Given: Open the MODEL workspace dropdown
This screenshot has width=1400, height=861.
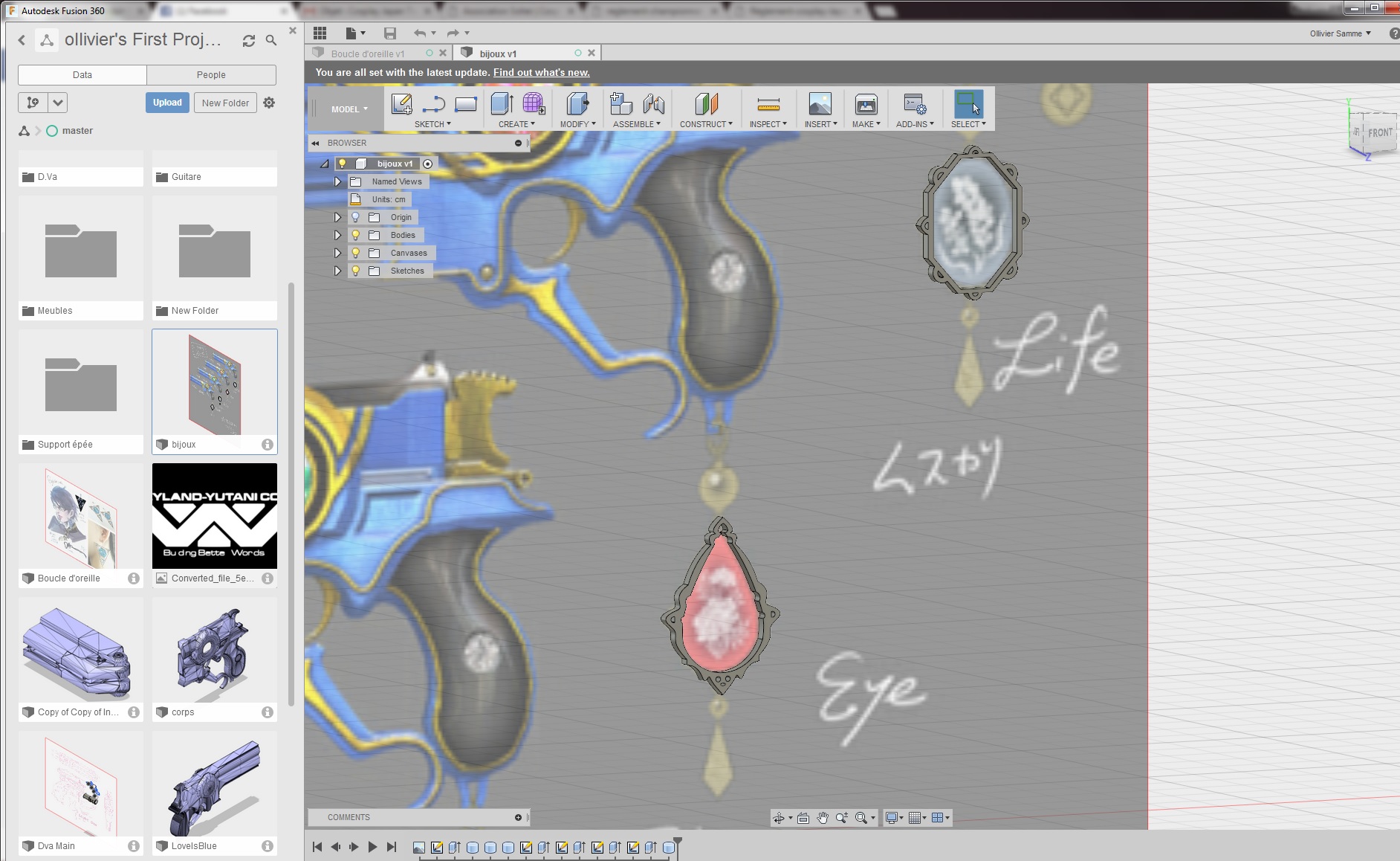Looking at the screenshot, I should tap(349, 109).
